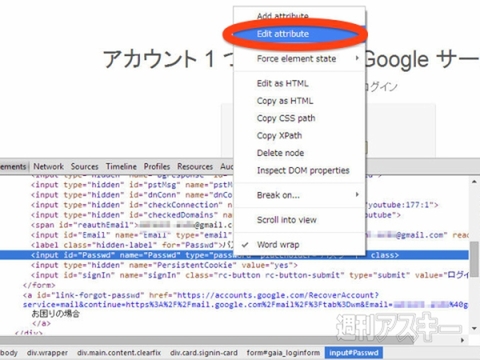480x360 pixels.
Task: Click the vertical scrollbar thumb in DOM panel
Action: click(x=474, y=259)
